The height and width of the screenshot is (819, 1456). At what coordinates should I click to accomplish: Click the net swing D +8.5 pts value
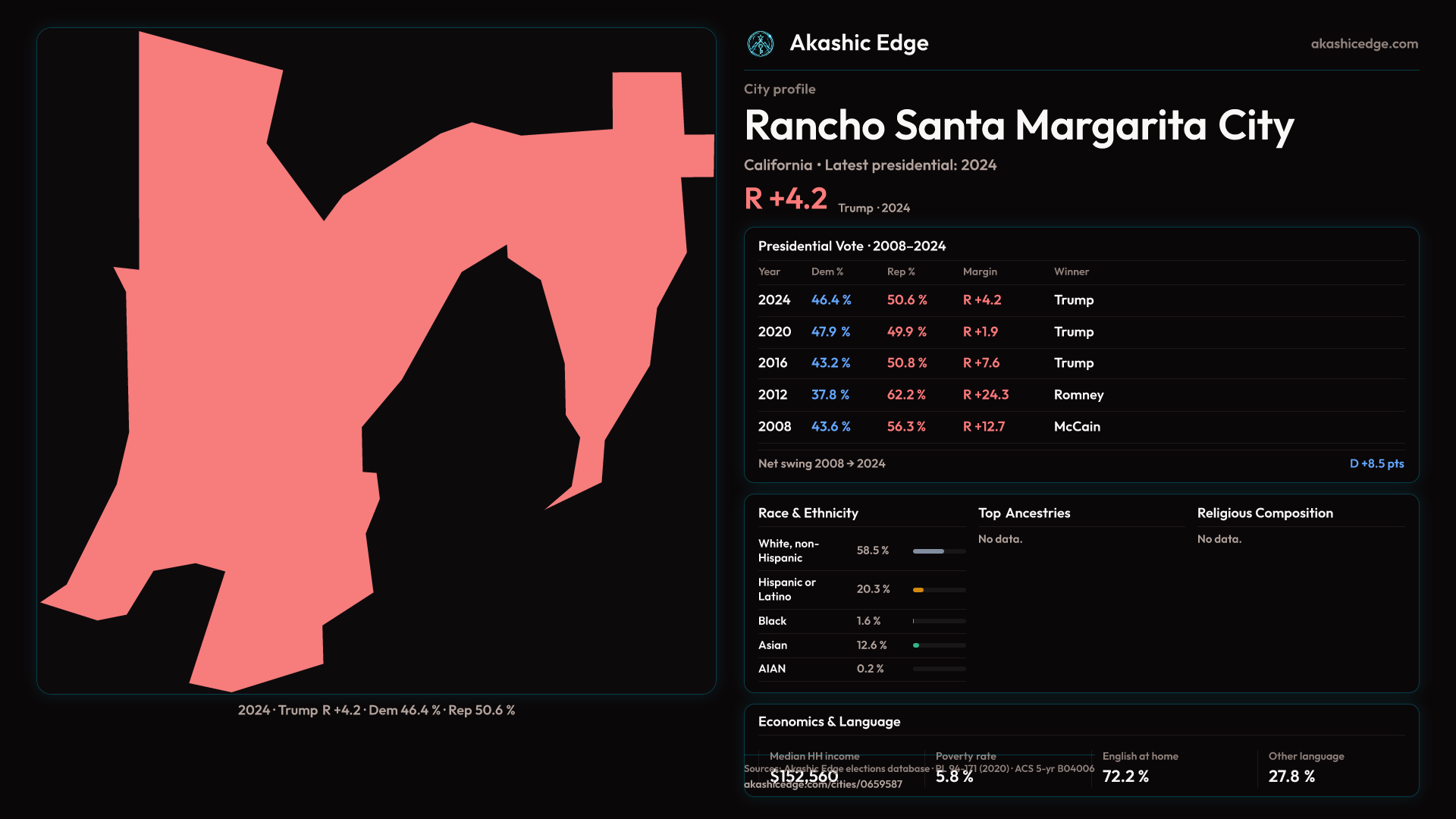(x=1376, y=464)
